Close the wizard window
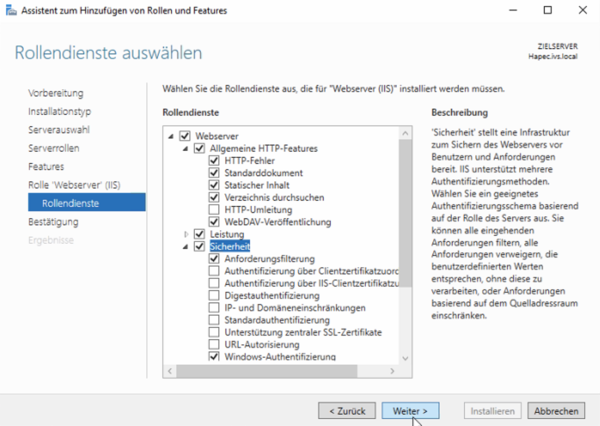Image resolution: width=600 pixels, height=426 pixels. (x=582, y=10)
